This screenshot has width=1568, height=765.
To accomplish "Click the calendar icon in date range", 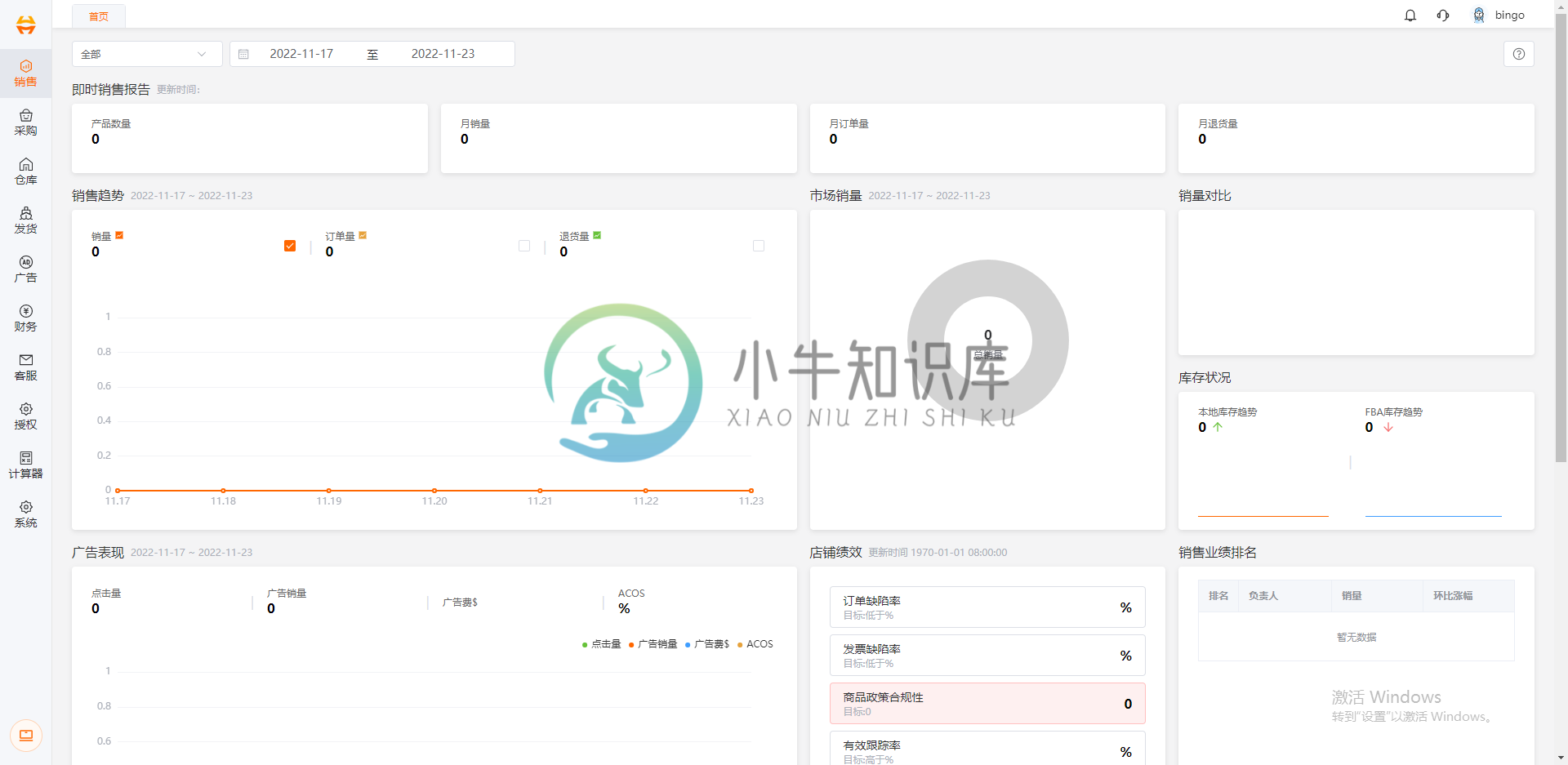I will pos(243,54).
